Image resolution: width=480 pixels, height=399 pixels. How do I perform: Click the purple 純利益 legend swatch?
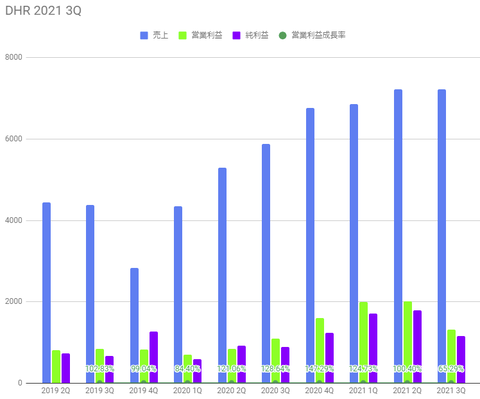(236, 35)
